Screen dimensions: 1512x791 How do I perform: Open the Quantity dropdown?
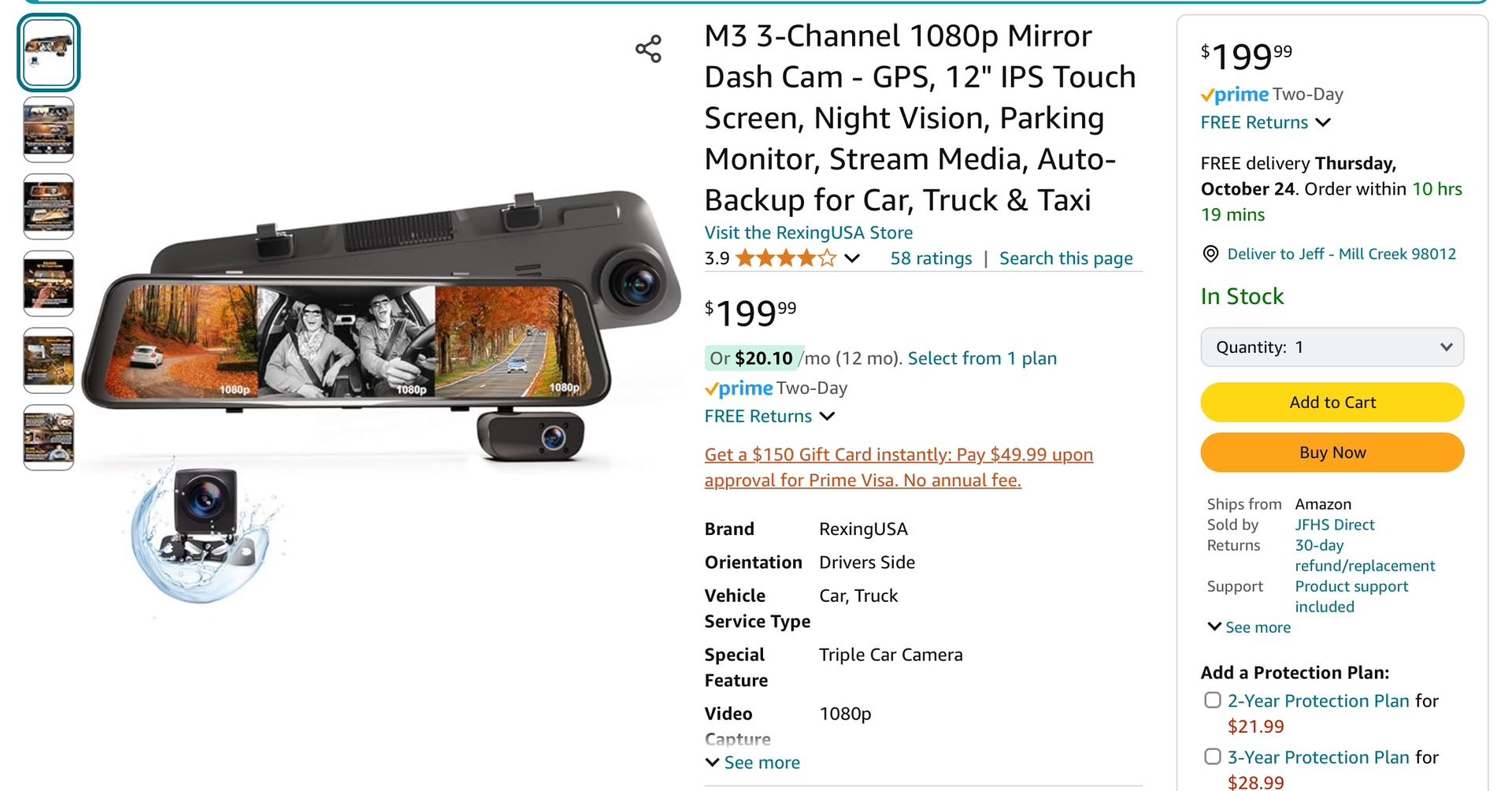pos(1331,347)
